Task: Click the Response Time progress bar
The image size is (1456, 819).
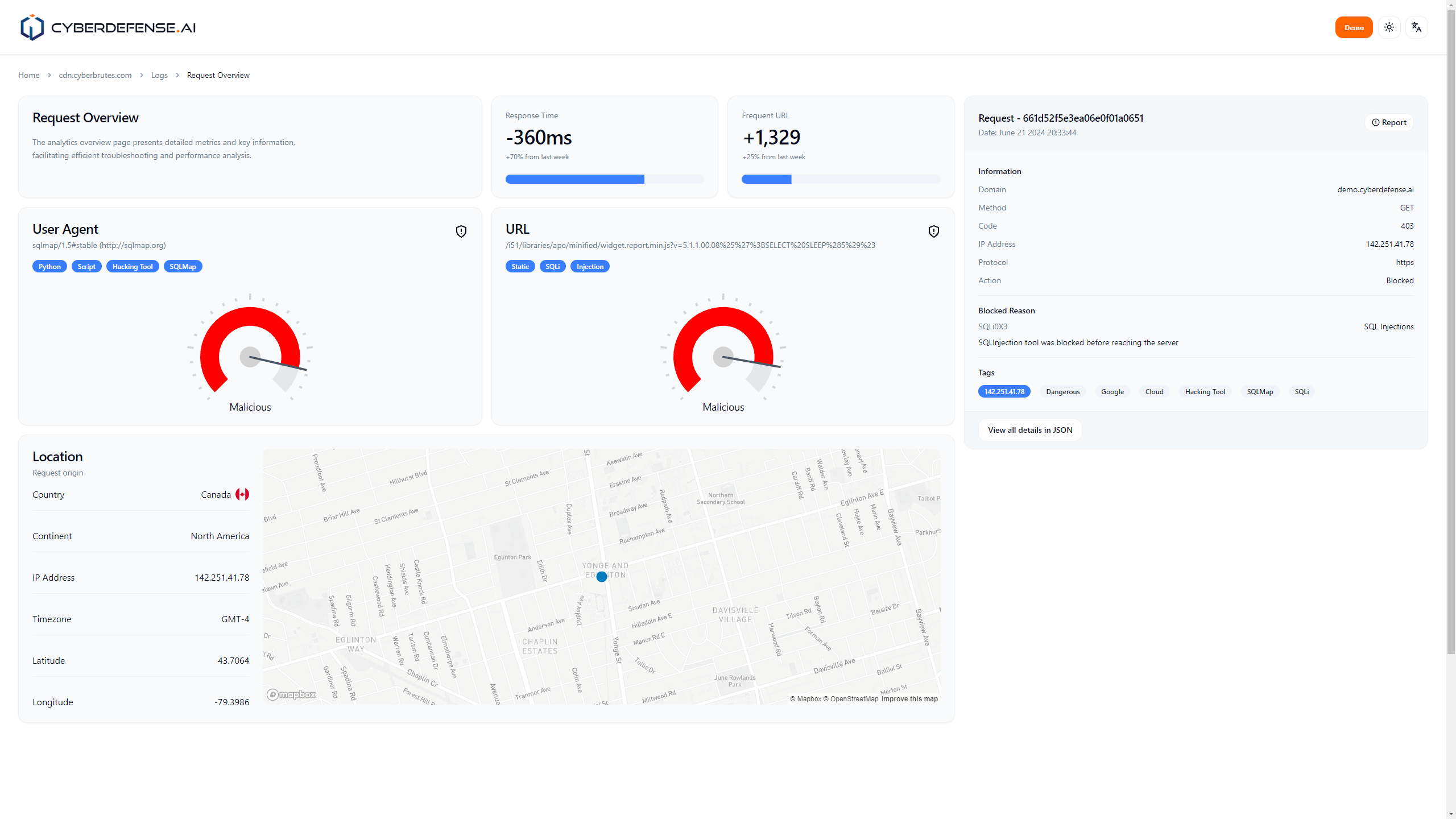Action: (x=604, y=179)
